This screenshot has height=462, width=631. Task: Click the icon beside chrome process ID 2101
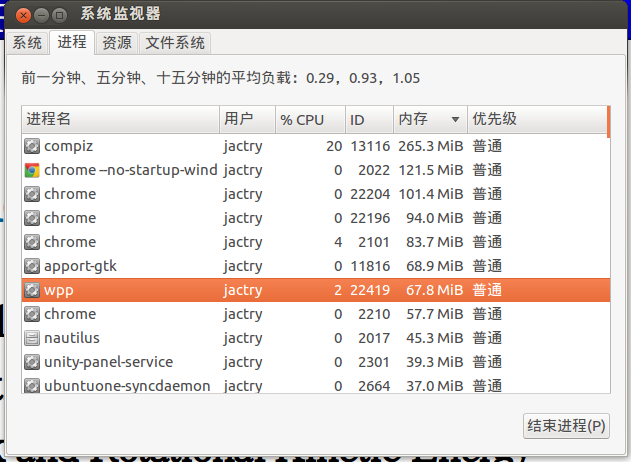click(x=32, y=242)
